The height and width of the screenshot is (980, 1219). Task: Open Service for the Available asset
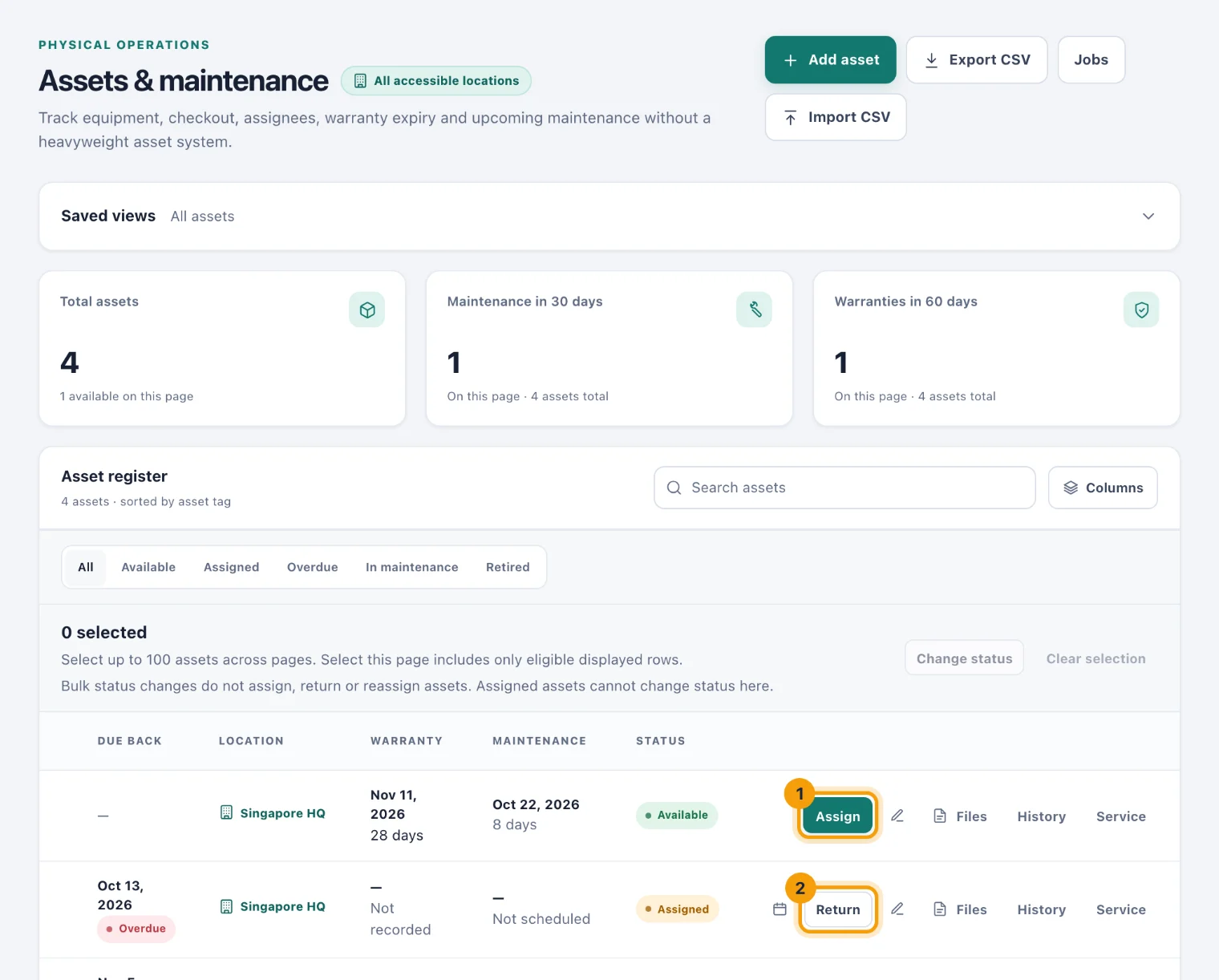(x=1121, y=816)
